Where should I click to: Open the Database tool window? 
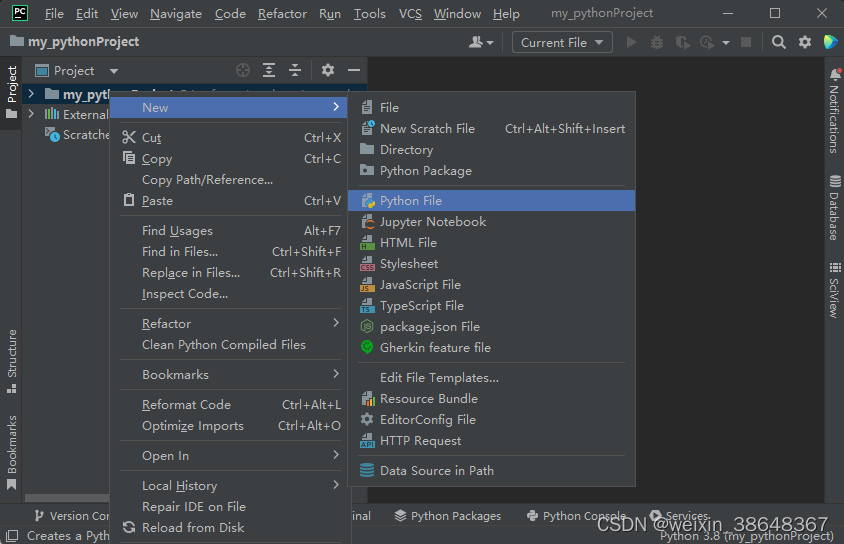tap(834, 208)
